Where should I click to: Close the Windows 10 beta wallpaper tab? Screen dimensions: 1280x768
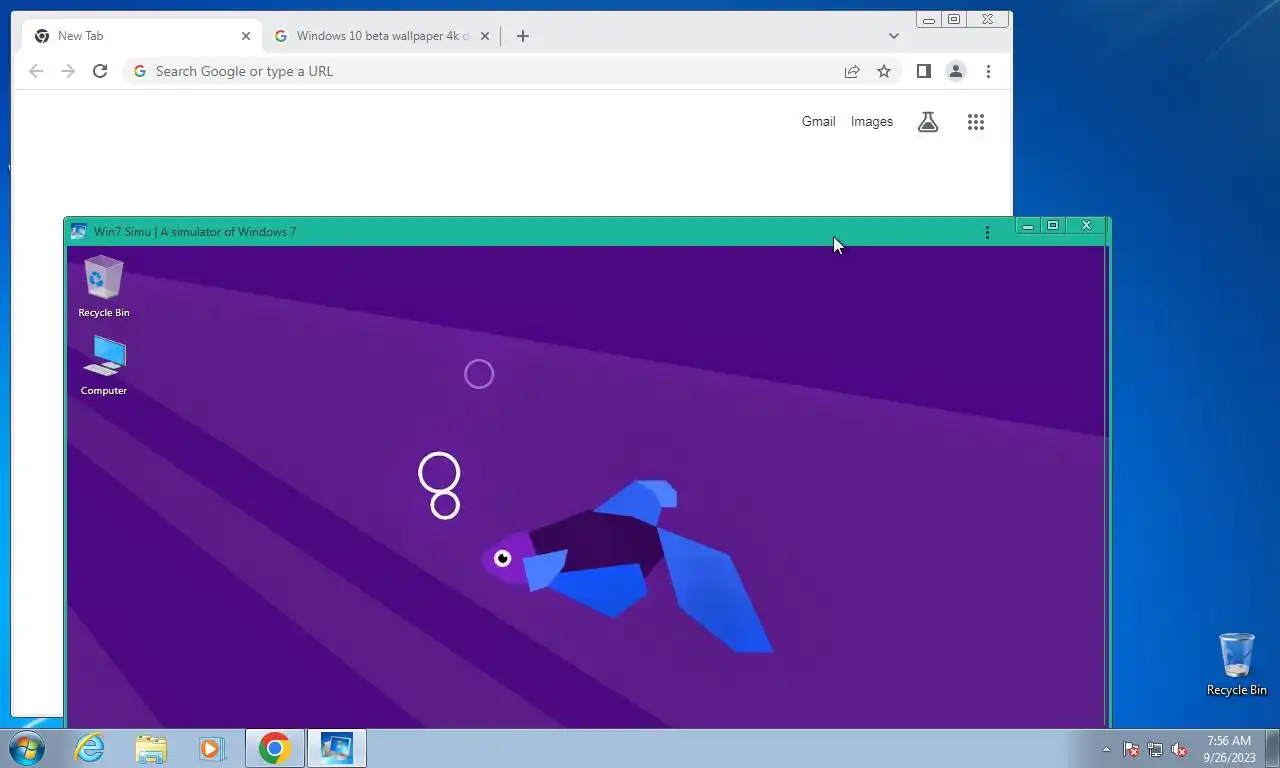click(x=485, y=36)
